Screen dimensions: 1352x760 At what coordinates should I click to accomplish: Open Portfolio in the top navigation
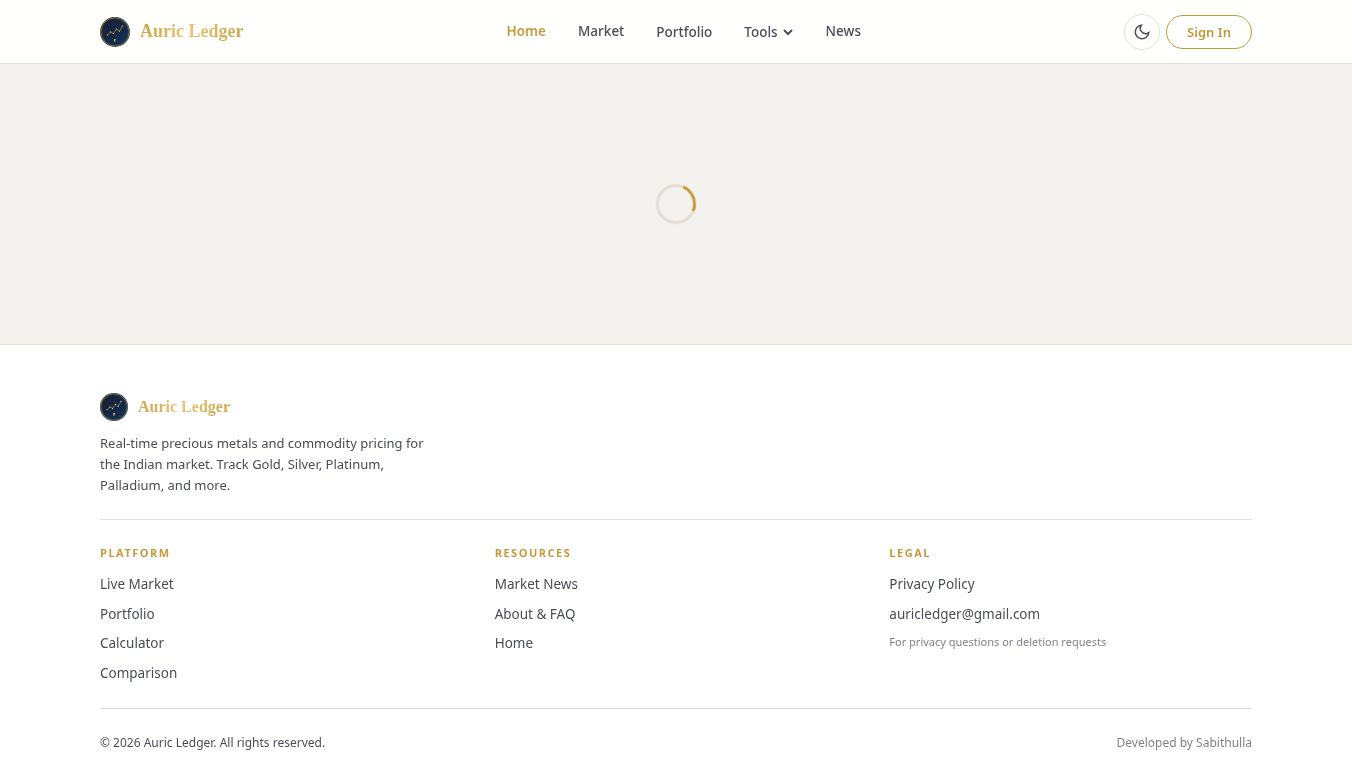(x=684, y=32)
